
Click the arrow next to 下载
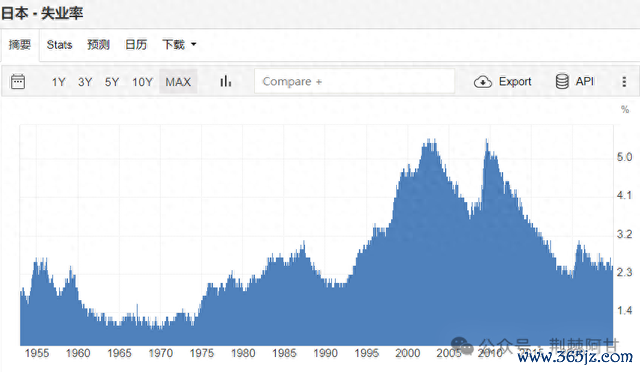click(193, 44)
